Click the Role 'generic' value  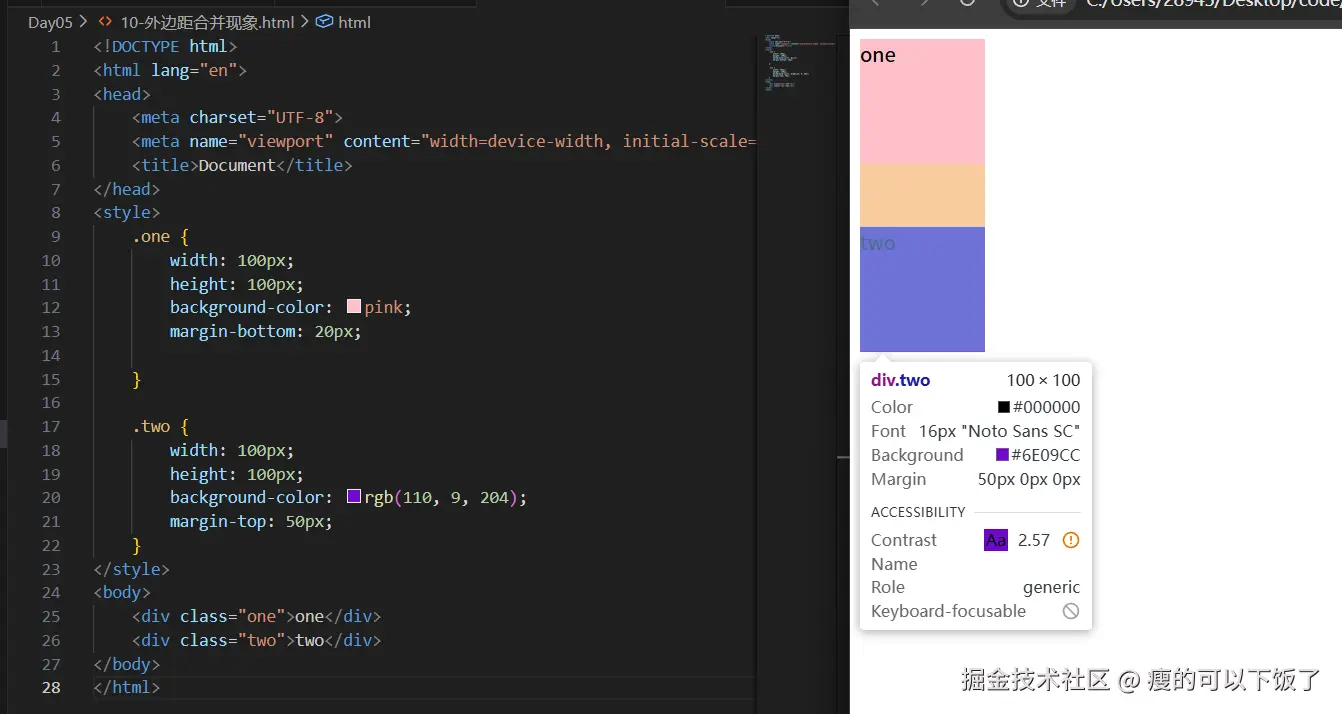[1051, 587]
